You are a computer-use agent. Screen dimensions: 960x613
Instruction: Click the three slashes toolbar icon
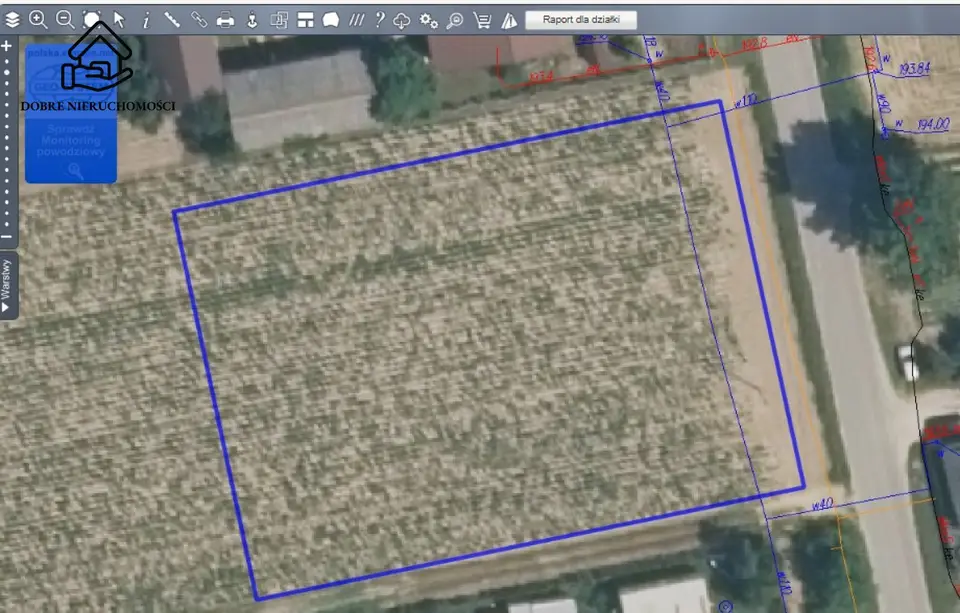click(x=356, y=20)
